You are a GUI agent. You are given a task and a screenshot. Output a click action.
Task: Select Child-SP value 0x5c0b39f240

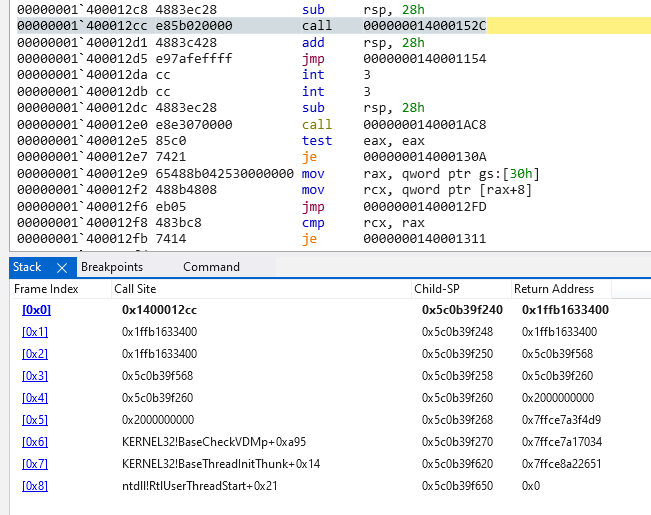(x=462, y=310)
